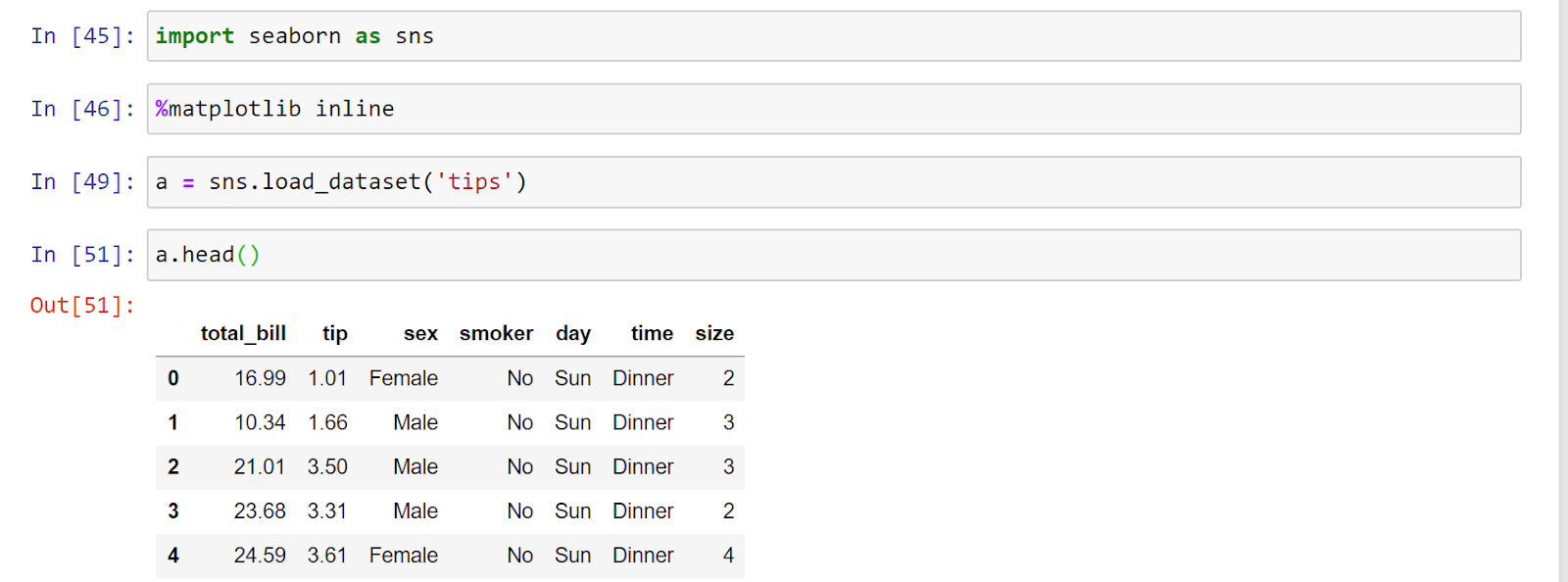Click the In [45] prompt label
This screenshot has width=1568, height=582.
[83, 36]
